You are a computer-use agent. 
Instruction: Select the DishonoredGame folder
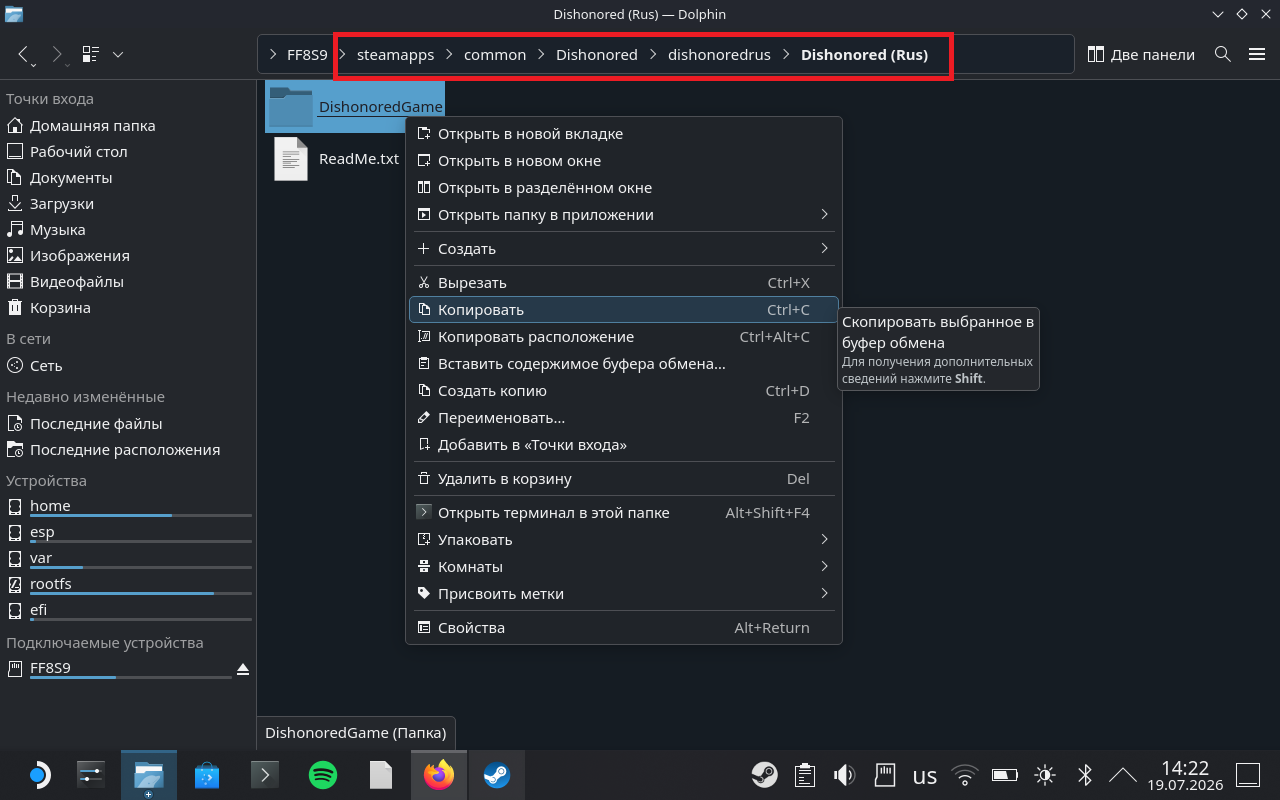355,106
